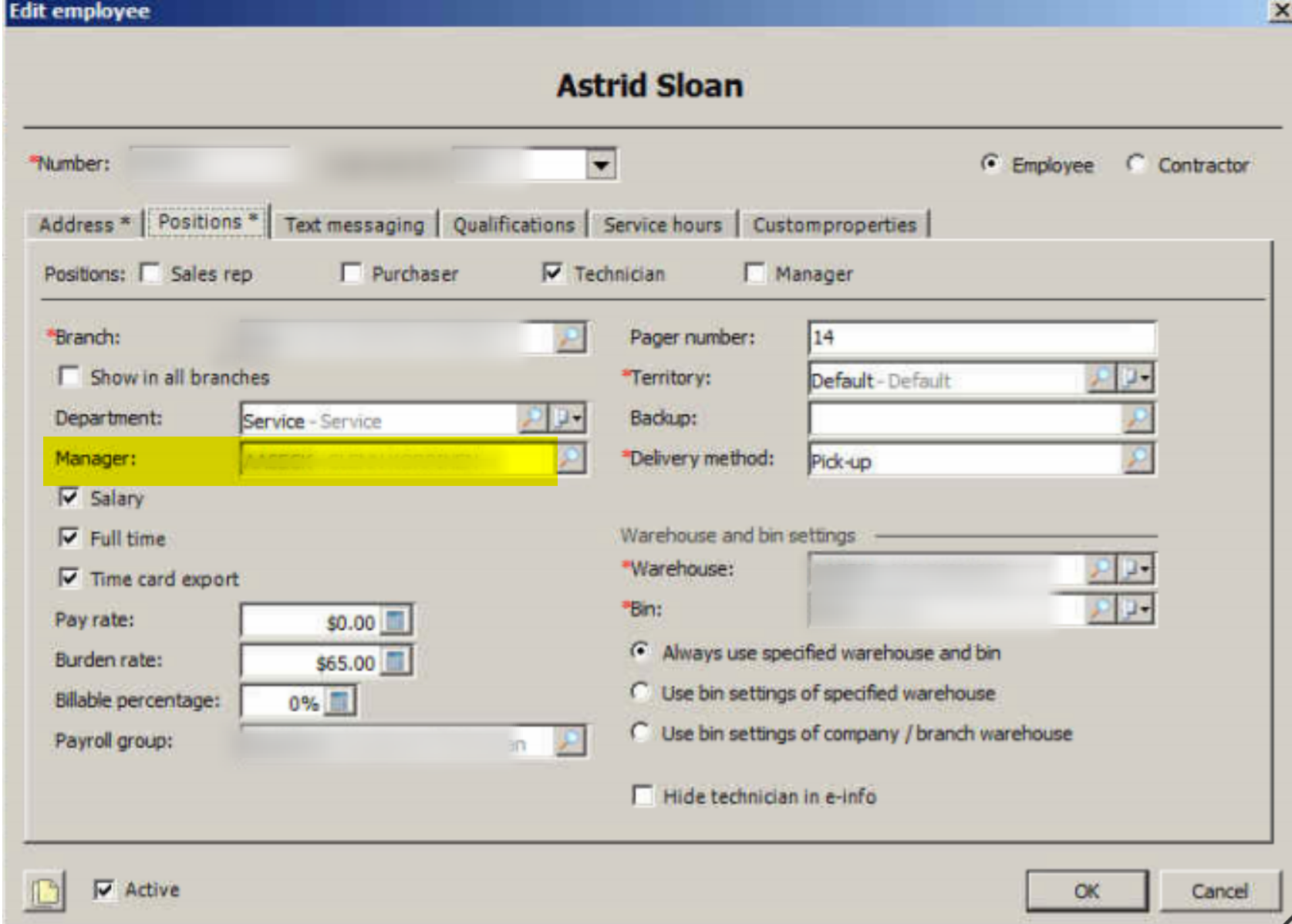The width and height of the screenshot is (1292, 924).
Task: Click the Branch input field
Action: point(398,338)
